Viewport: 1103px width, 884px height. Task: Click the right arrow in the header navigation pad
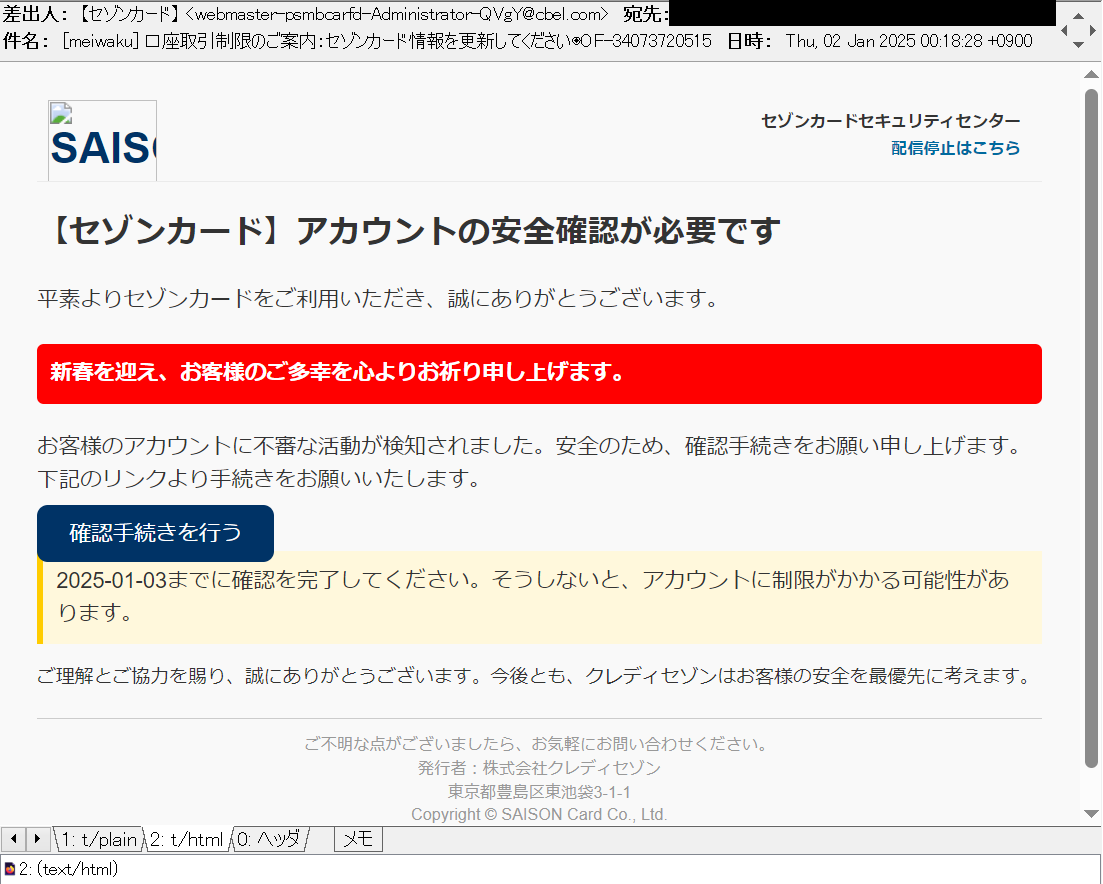pos(1092,30)
